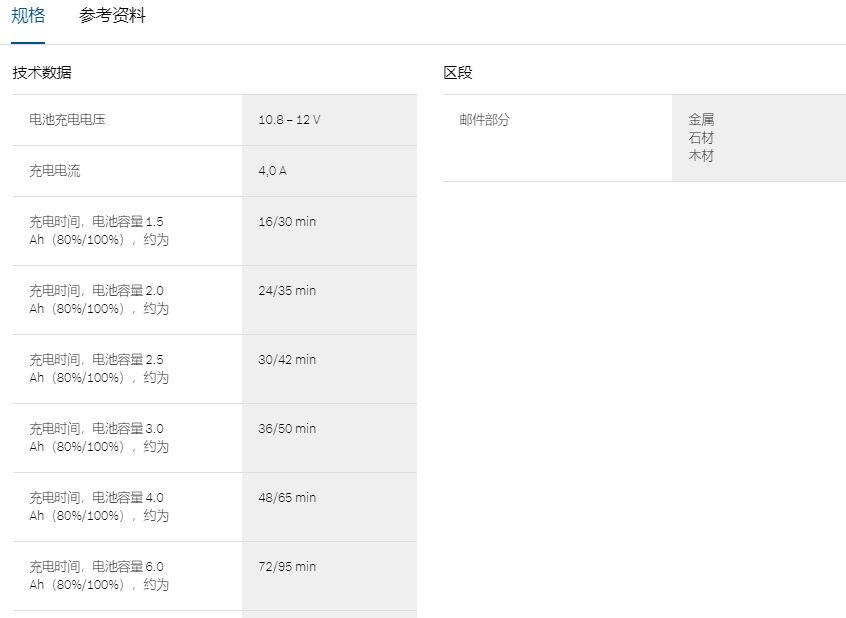Click the 4,0 A charging current value
The width and height of the screenshot is (846, 618).
272,171
